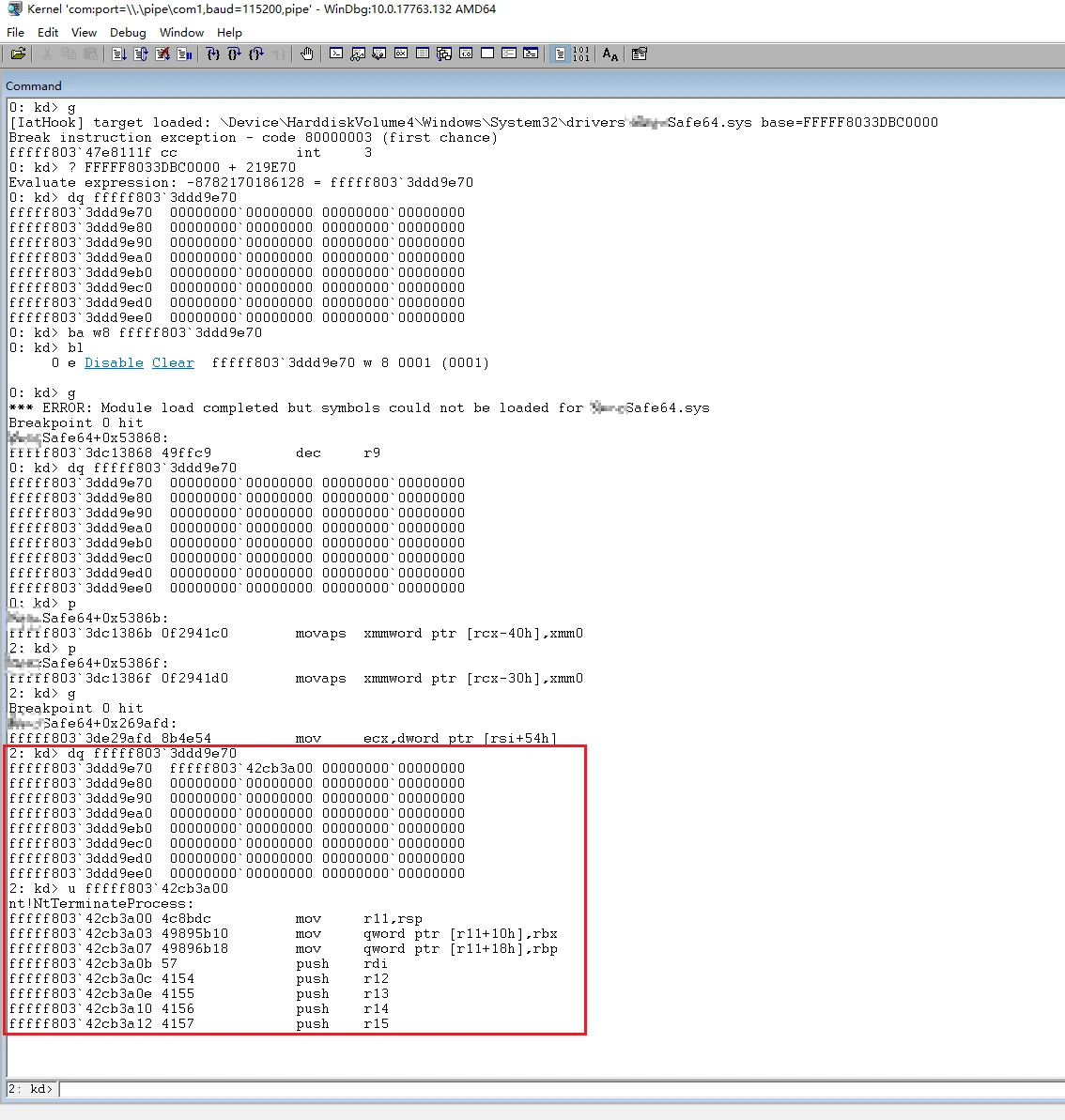Click the Disable breakpoint link
The height and width of the screenshot is (1120, 1065).
click(114, 363)
